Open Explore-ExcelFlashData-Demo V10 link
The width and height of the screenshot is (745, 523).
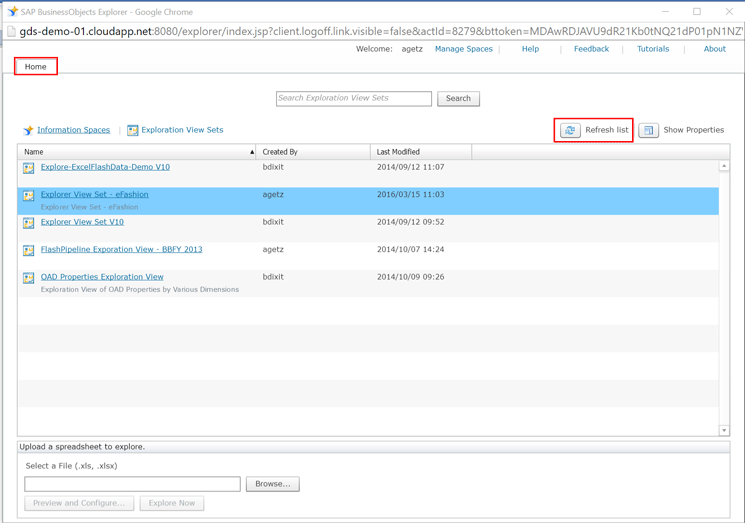click(105, 167)
